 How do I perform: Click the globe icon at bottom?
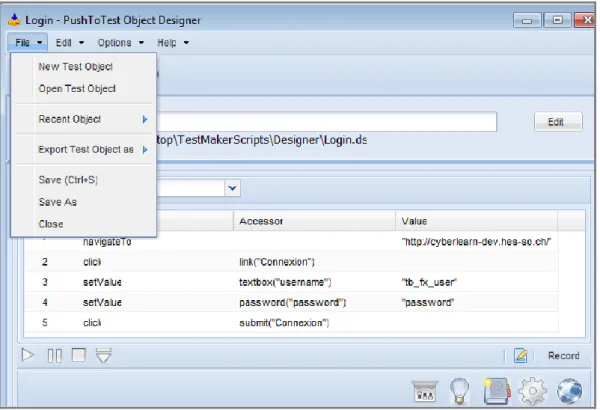point(569,391)
